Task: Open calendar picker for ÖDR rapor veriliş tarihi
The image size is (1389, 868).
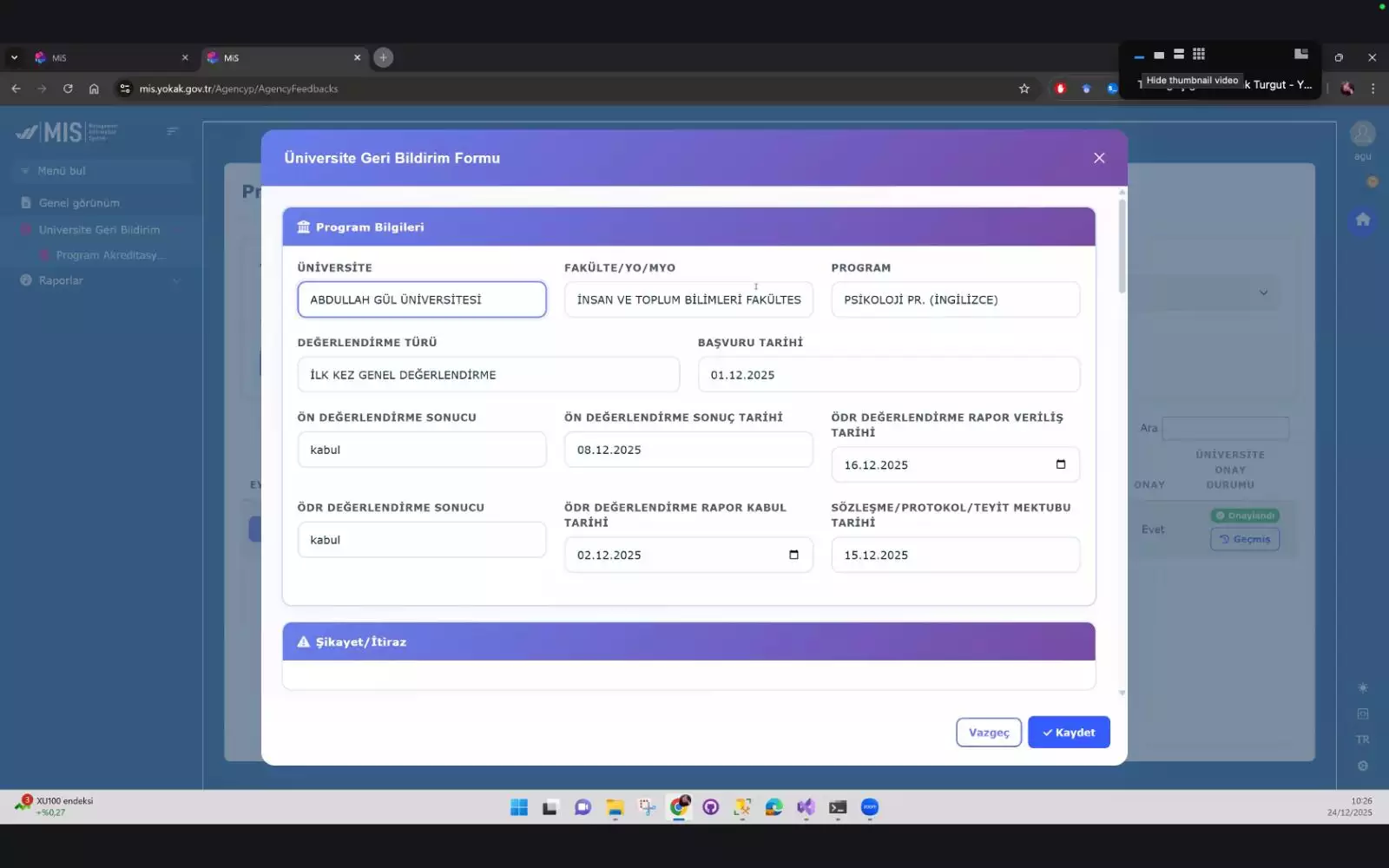Action: (1060, 464)
